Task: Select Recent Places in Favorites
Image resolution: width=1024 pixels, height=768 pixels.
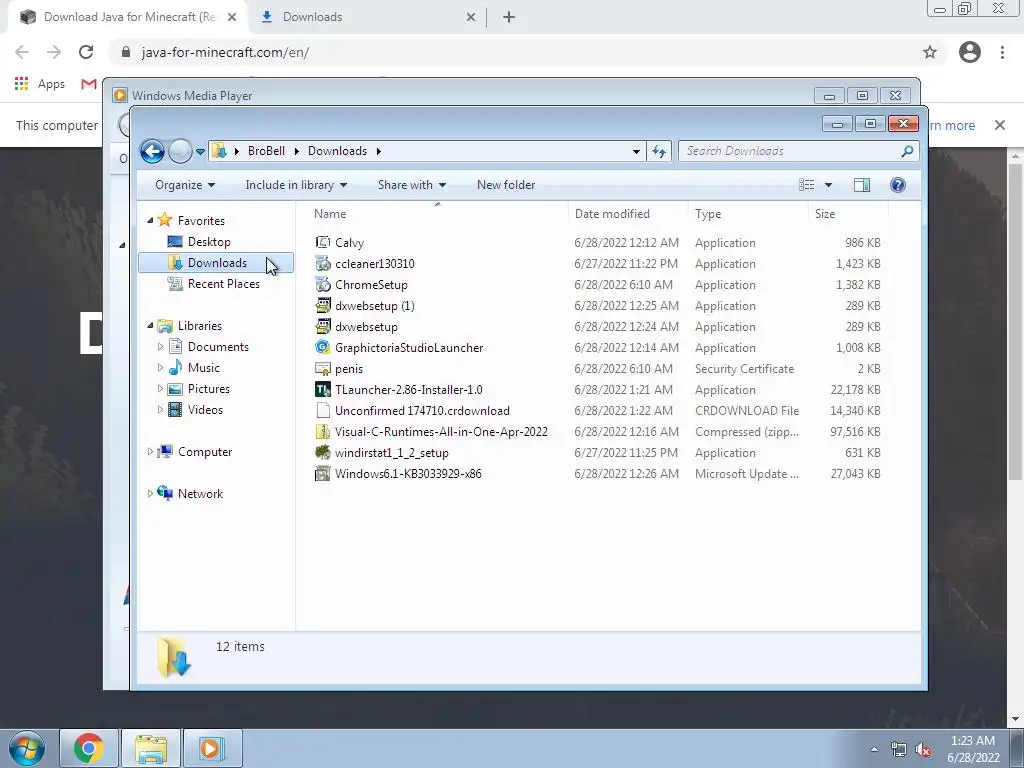Action: 214,283
